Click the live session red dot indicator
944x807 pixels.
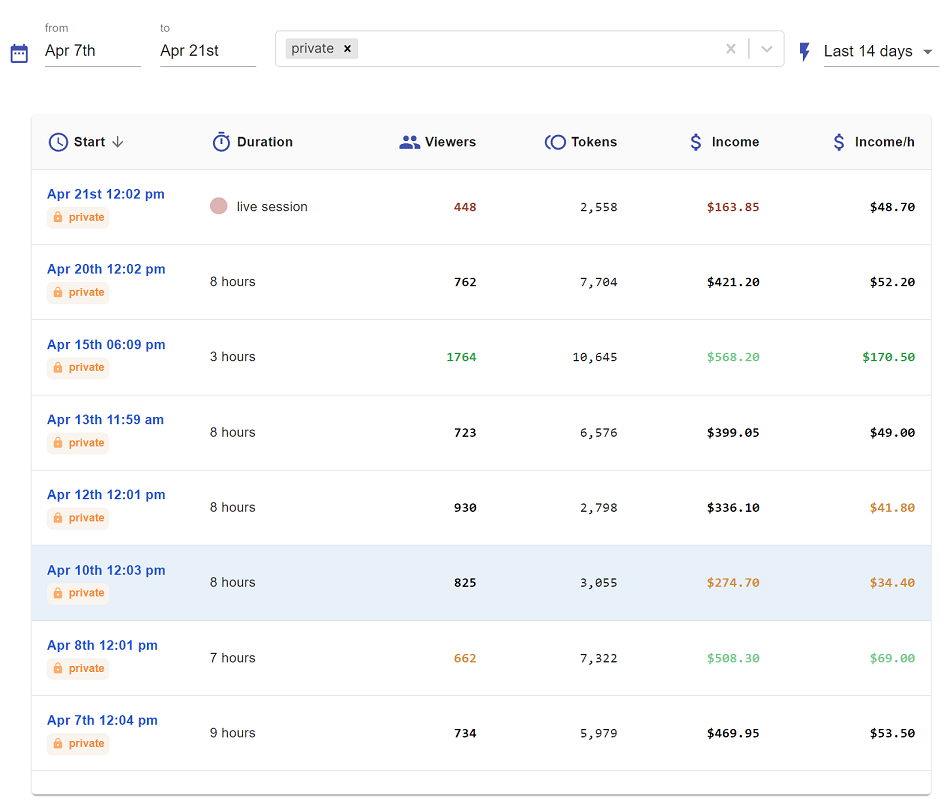pyautogui.click(x=219, y=206)
